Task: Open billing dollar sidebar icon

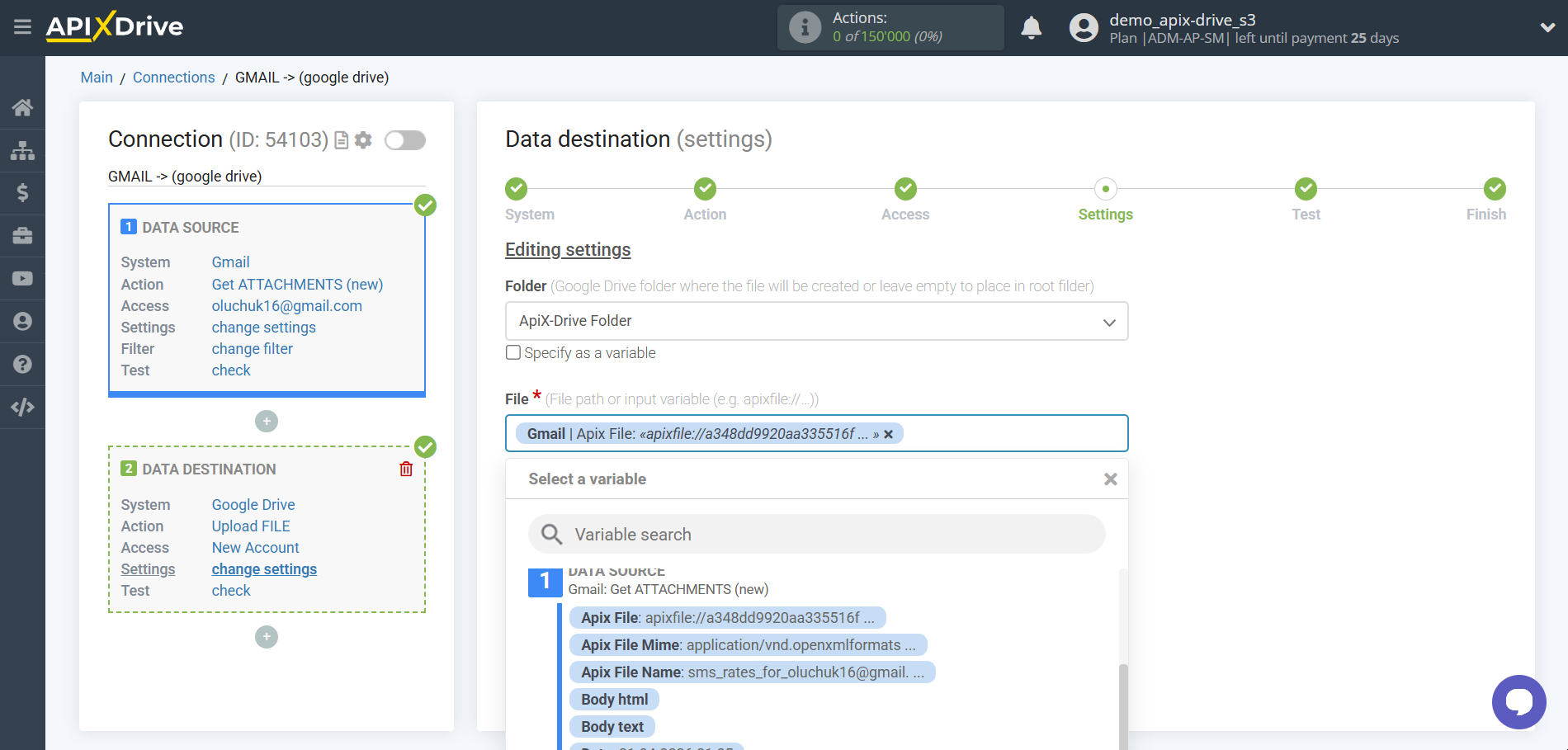Action: tap(22, 193)
